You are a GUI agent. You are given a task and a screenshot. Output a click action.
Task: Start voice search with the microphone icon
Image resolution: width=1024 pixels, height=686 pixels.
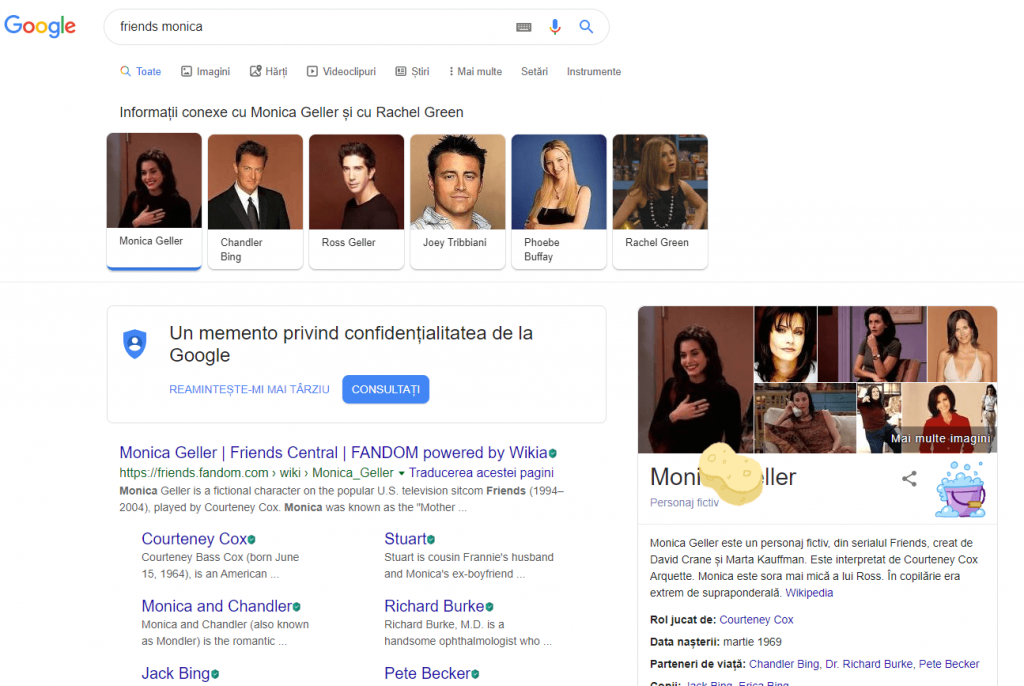click(555, 27)
